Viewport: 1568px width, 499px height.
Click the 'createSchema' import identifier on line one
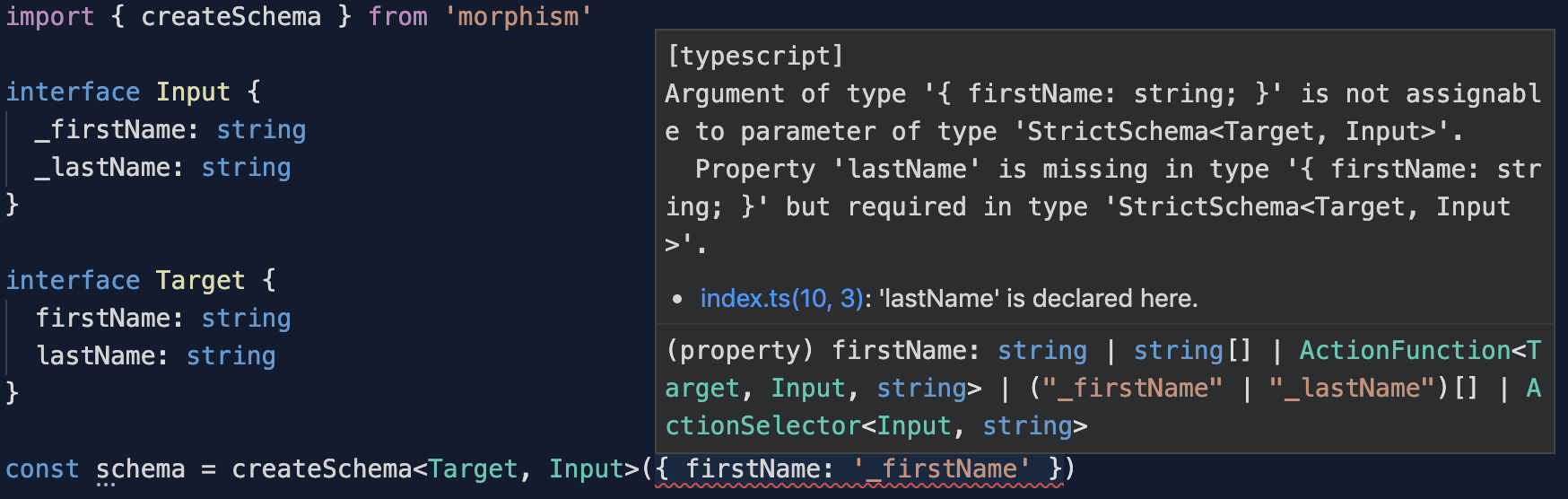pyautogui.click(x=231, y=16)
